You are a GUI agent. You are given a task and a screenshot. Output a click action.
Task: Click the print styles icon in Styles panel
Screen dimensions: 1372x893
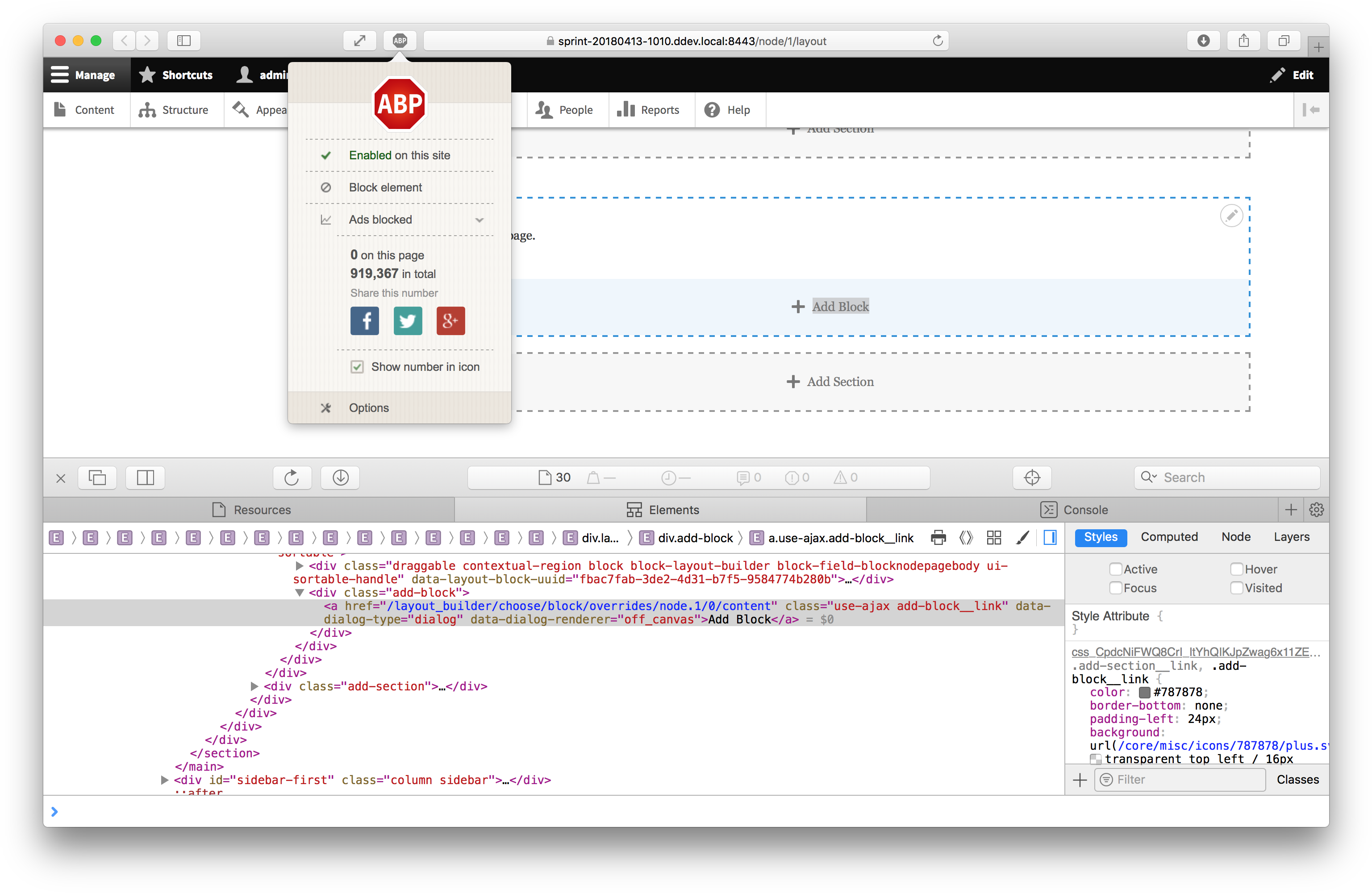tap(938, 537)
